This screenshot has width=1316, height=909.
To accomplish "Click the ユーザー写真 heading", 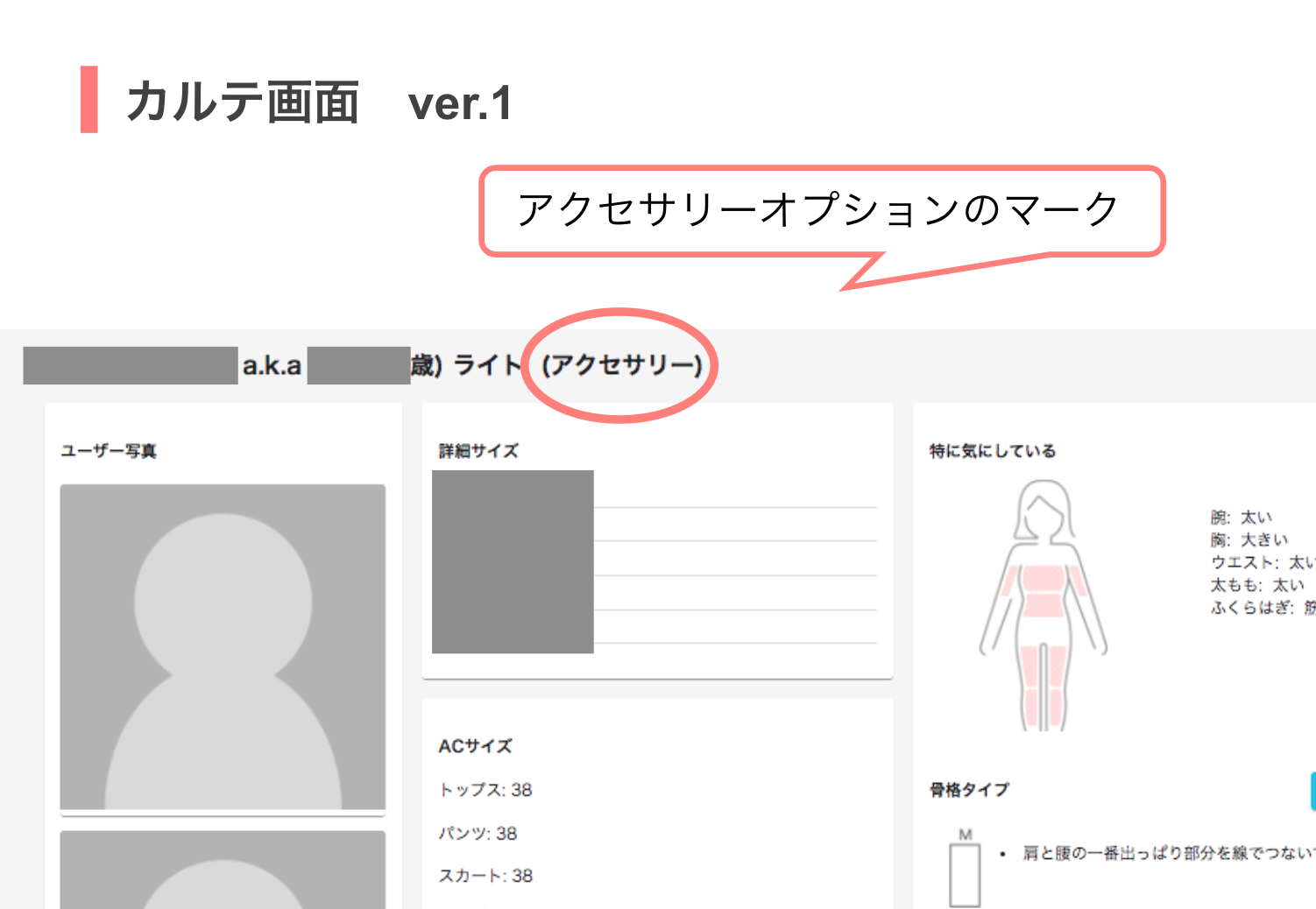I will point(109,451).
